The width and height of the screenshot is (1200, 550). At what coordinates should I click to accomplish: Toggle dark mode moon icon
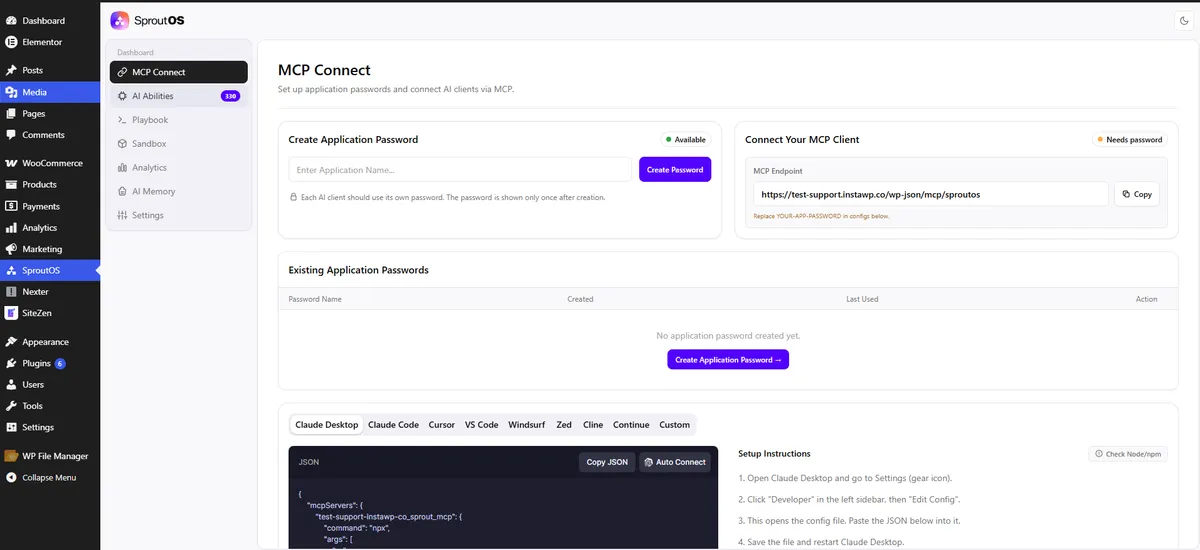pos(1185,20)
